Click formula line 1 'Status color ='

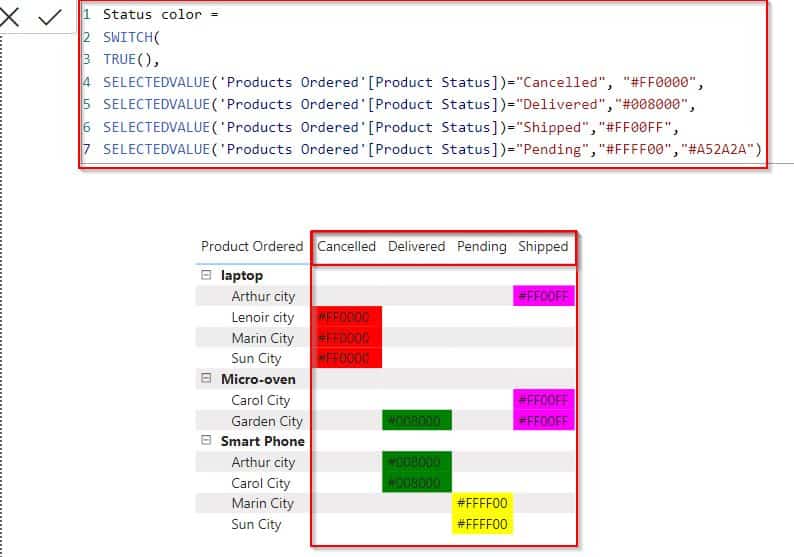click(x=161, y=14)
